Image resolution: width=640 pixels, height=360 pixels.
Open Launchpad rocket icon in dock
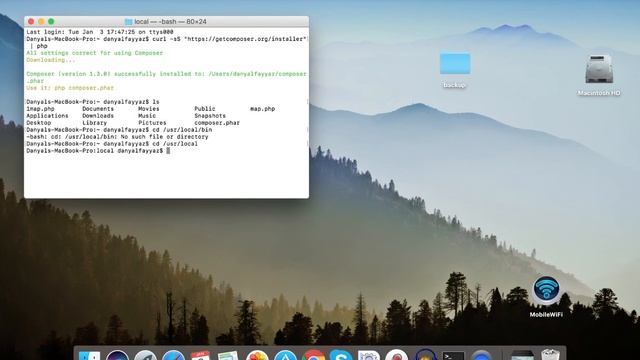pyautogui.click(x=145, y=356)
